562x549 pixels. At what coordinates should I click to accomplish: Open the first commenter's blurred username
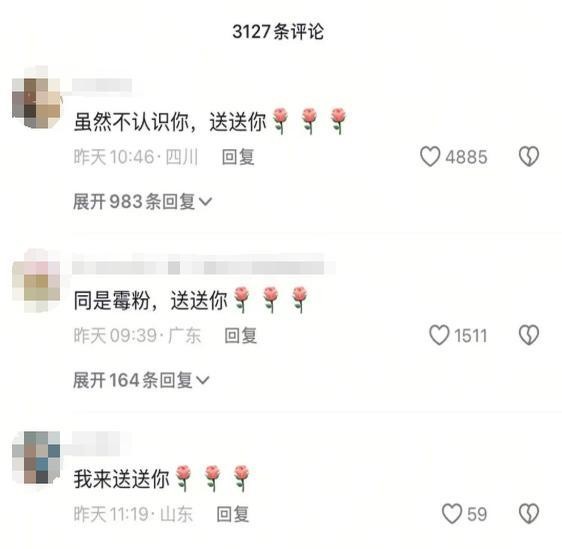102,86
